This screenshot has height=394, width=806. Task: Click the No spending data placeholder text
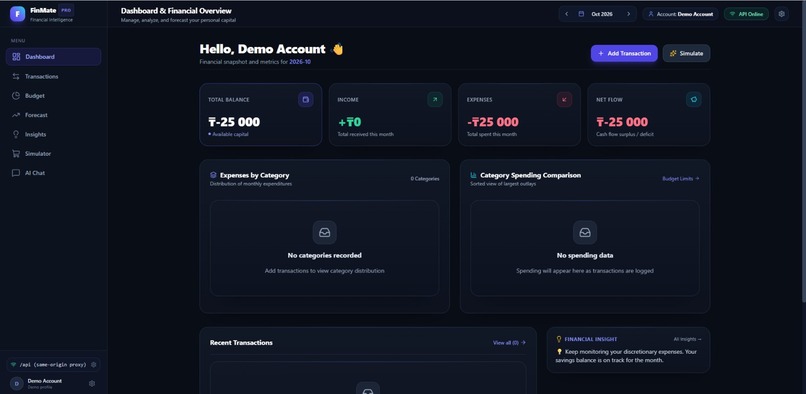tap(585, 255)
